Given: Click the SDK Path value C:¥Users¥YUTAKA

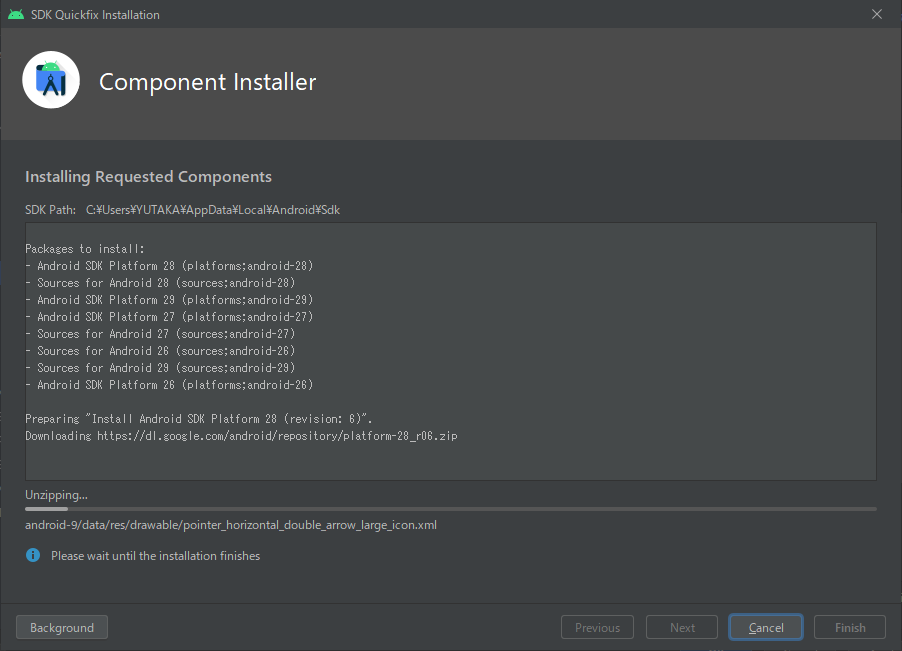Looking at the screenshot, I should click(213, 210).
